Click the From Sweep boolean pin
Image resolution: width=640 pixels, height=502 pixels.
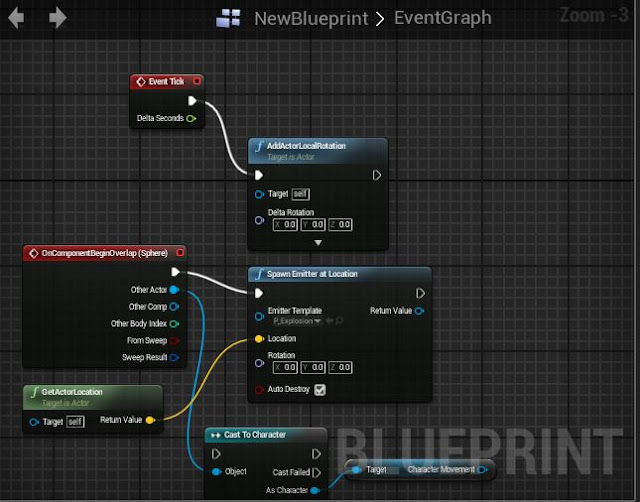pos(174,340)
